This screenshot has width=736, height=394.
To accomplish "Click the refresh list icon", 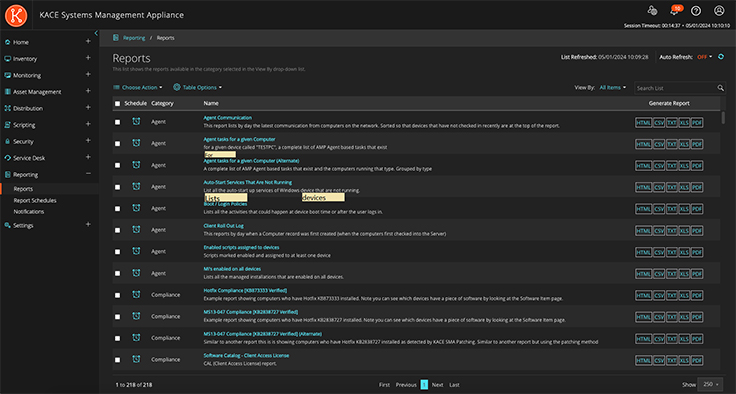I will point(721,57).
